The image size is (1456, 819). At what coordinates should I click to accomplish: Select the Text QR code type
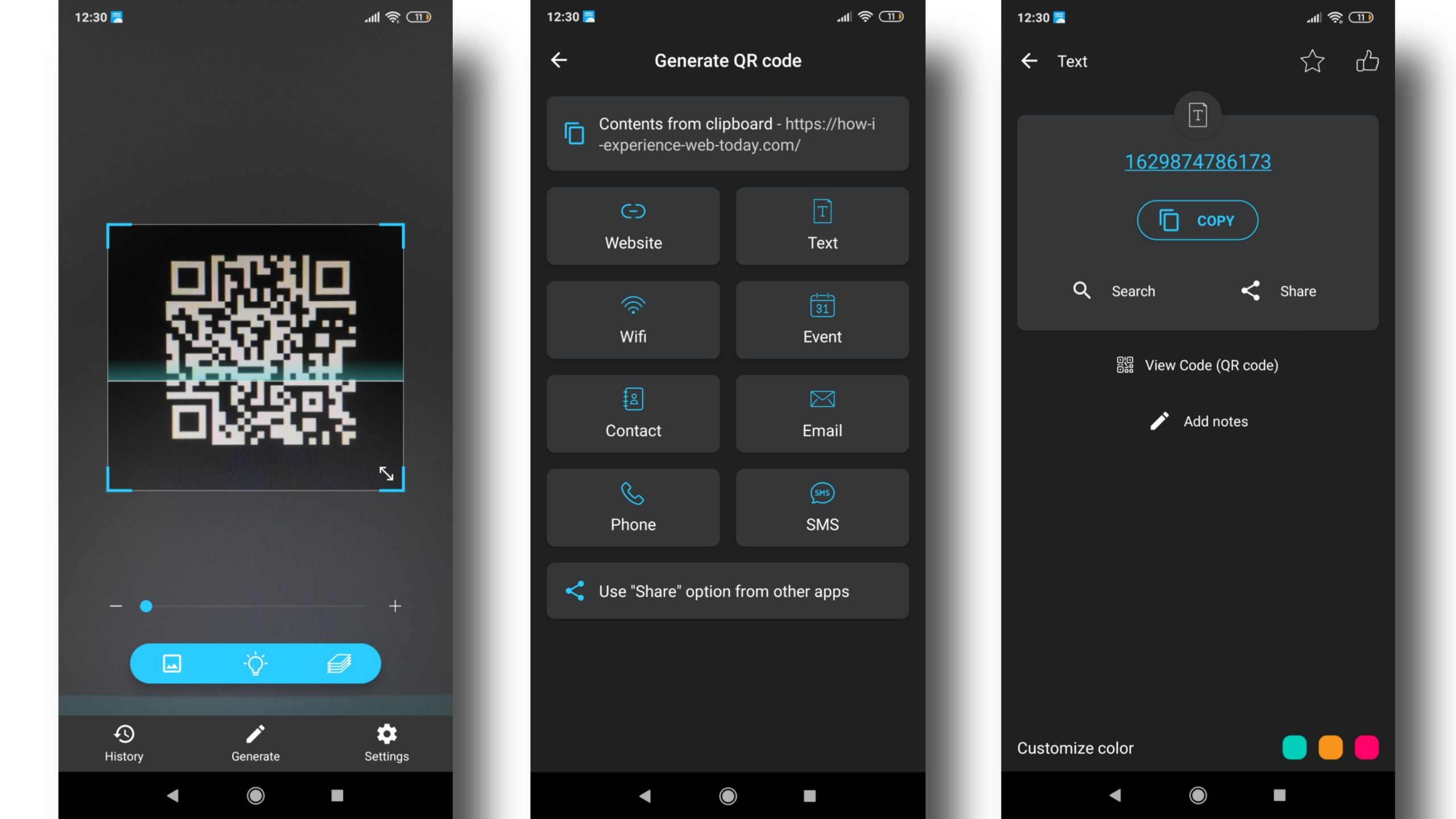(x=822, y=225)
